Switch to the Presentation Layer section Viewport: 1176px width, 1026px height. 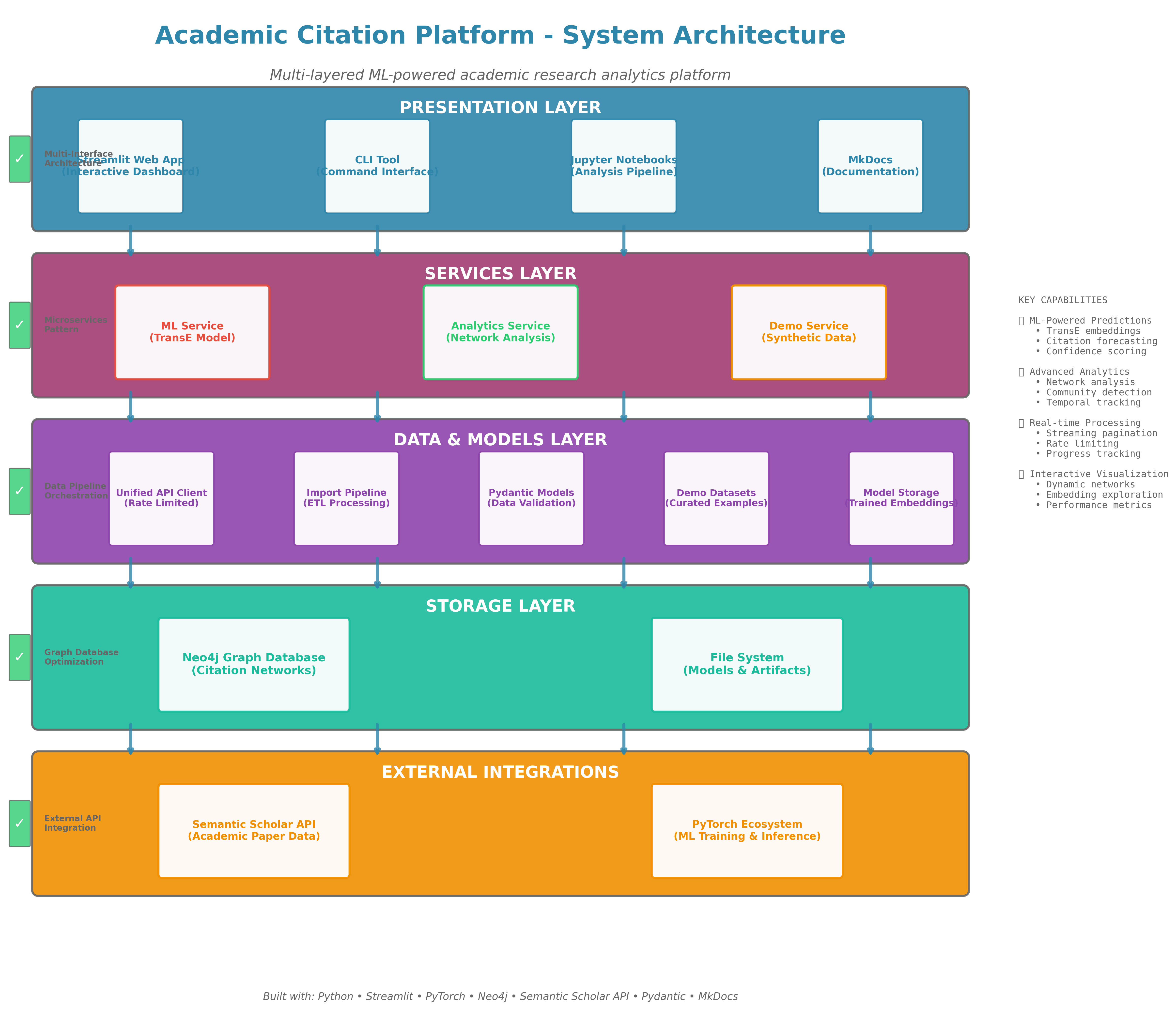point(501,107)
